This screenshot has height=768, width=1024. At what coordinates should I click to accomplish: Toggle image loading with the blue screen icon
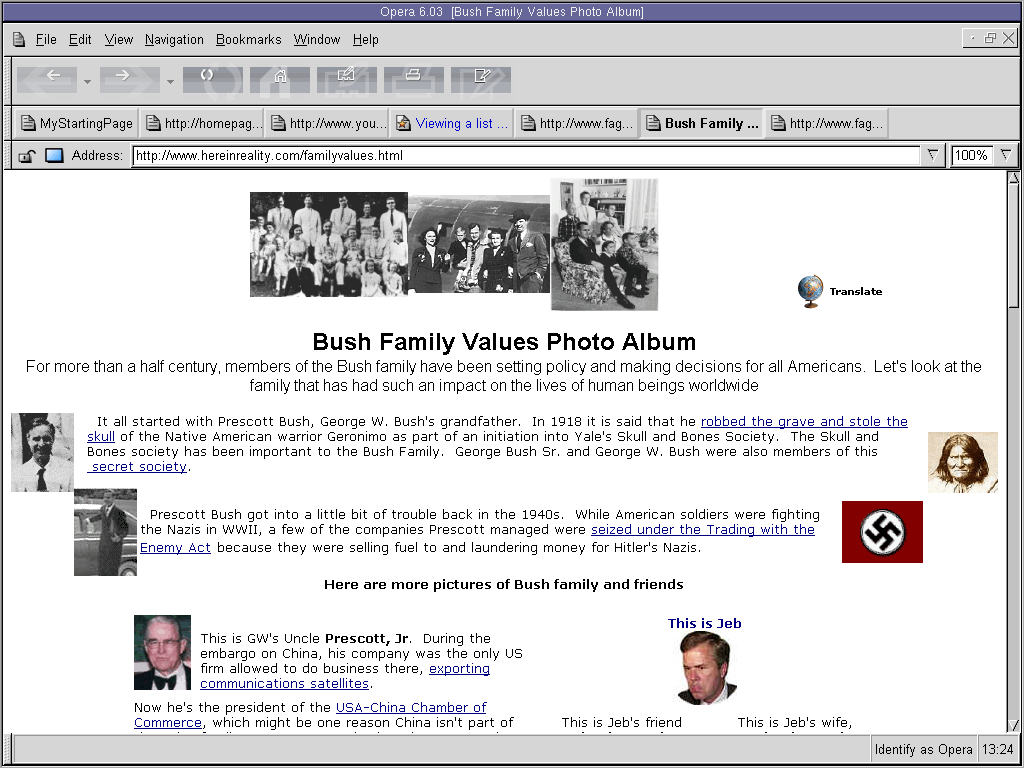pyautogui.click(x=54, y=155)
